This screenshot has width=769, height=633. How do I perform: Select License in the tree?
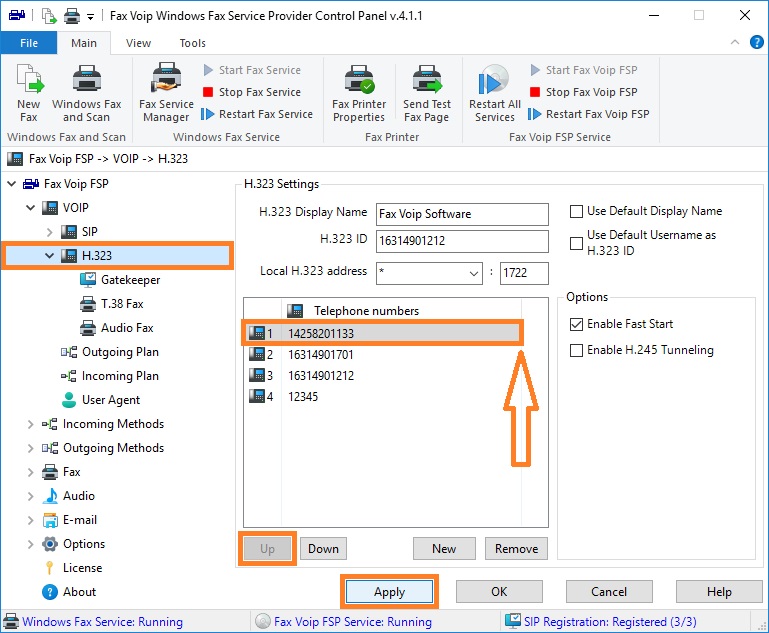[x=73, y=568]
